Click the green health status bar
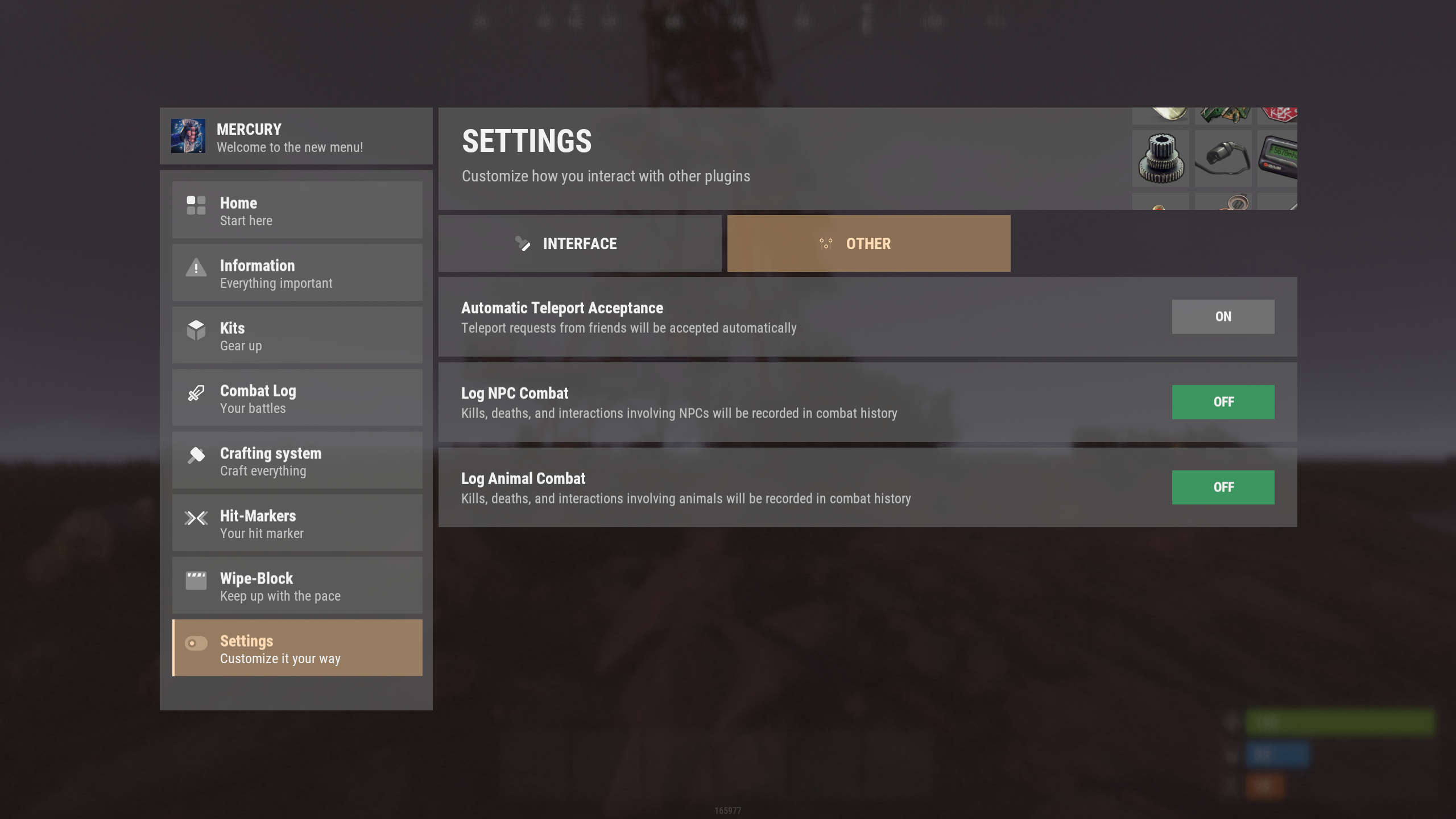This screenshot has height=819, width=1456. (x=1339, y=722)
